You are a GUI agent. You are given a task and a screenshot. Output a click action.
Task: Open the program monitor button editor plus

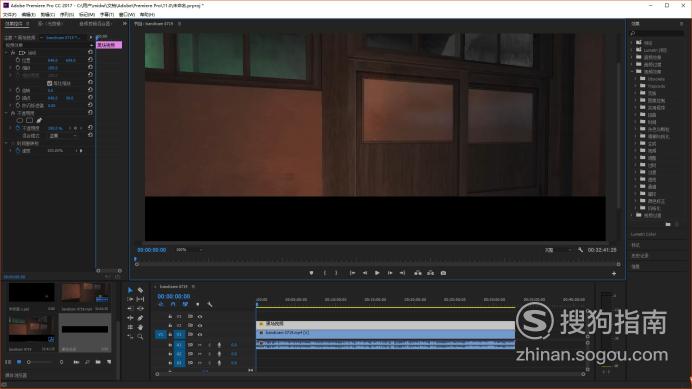tap(614, 274)
